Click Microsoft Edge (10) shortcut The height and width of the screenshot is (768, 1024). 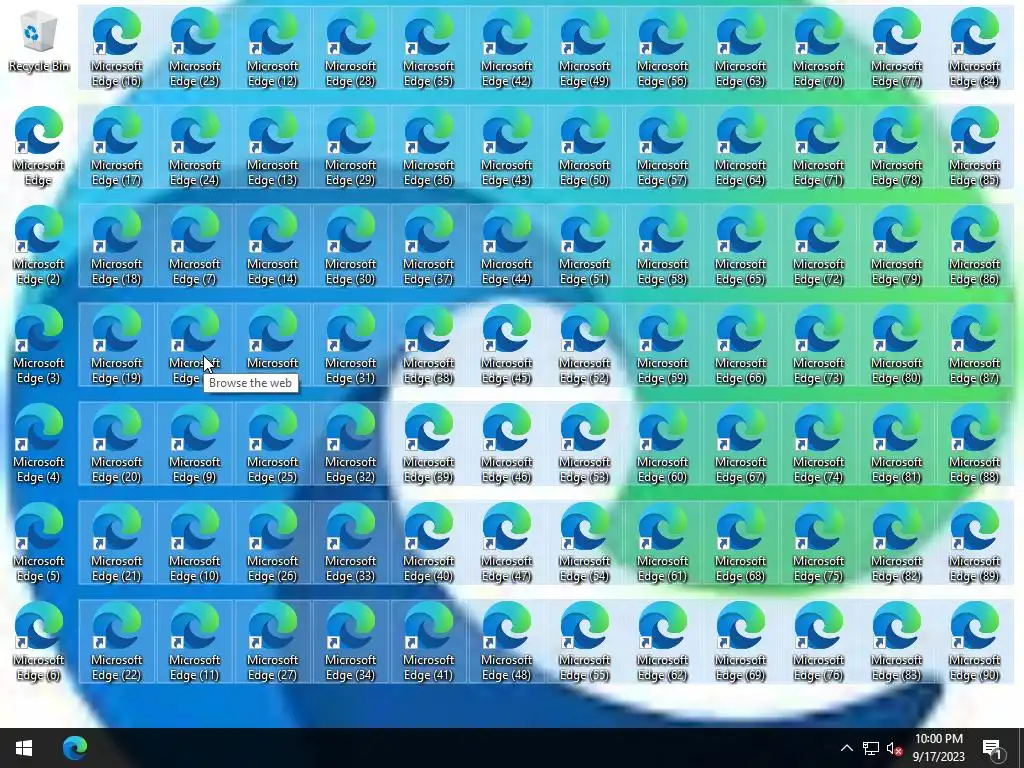point(195,543)
